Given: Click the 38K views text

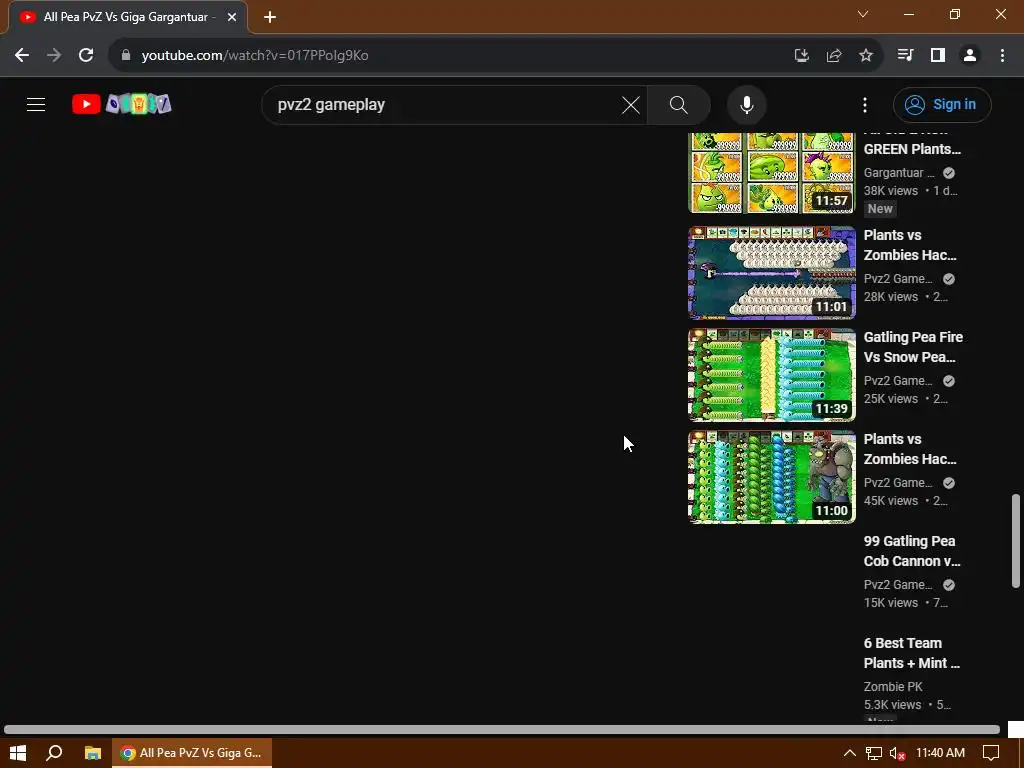Looking at the screenshot, I should (891, 191).
